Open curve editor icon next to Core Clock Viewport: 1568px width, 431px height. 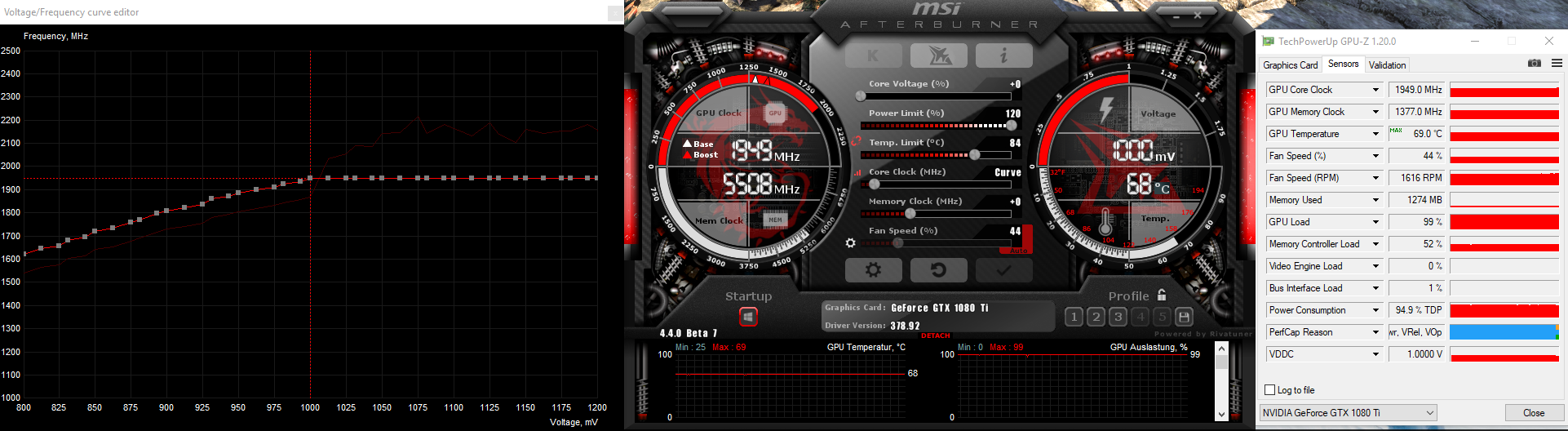pos(857,172)
